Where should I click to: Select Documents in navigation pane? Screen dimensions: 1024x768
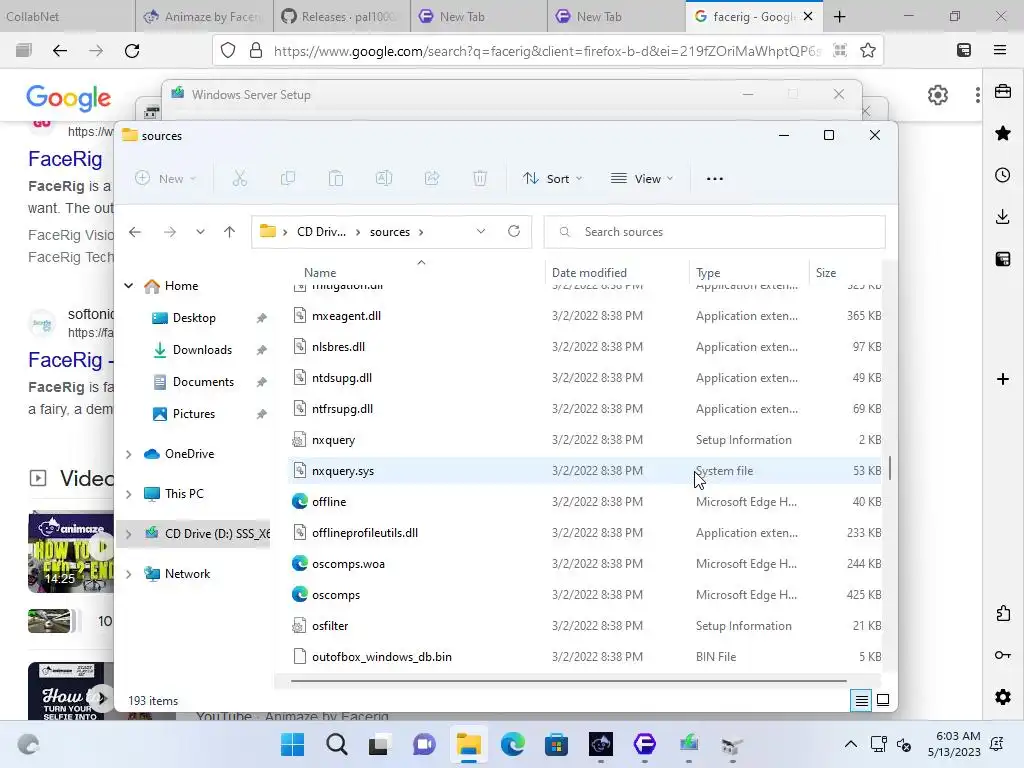point(203,382)
